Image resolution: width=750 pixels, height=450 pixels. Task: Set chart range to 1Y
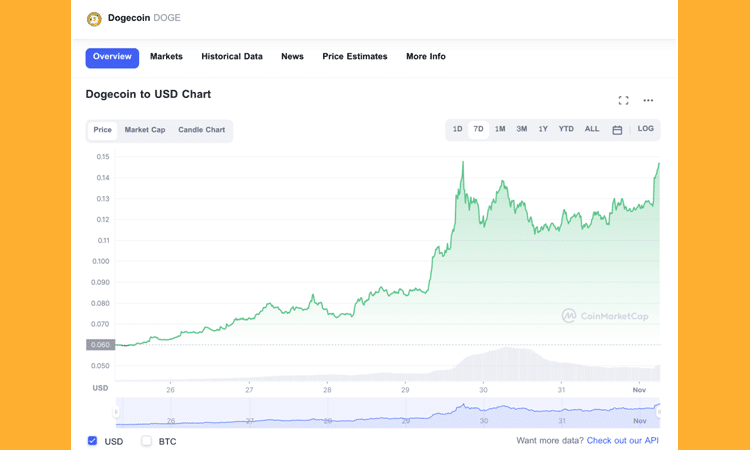[543, 129]
